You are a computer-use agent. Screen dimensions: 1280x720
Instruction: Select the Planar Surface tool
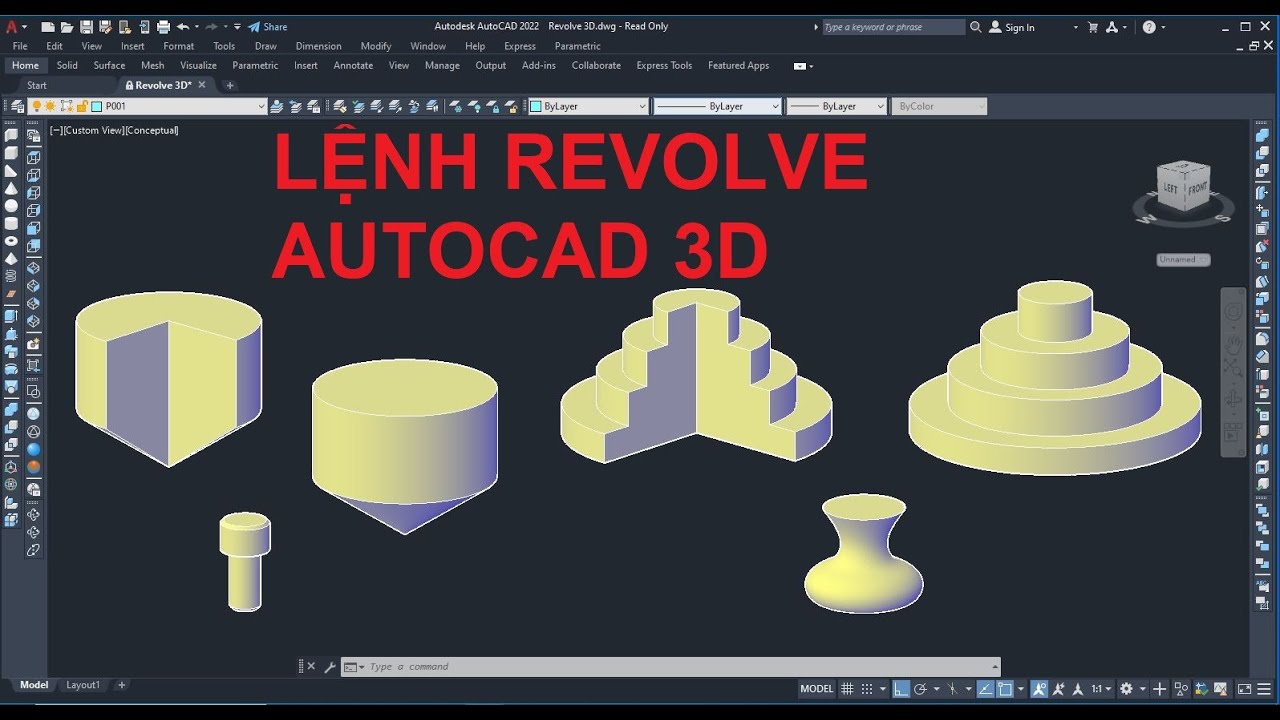click(x=11, y=294)
